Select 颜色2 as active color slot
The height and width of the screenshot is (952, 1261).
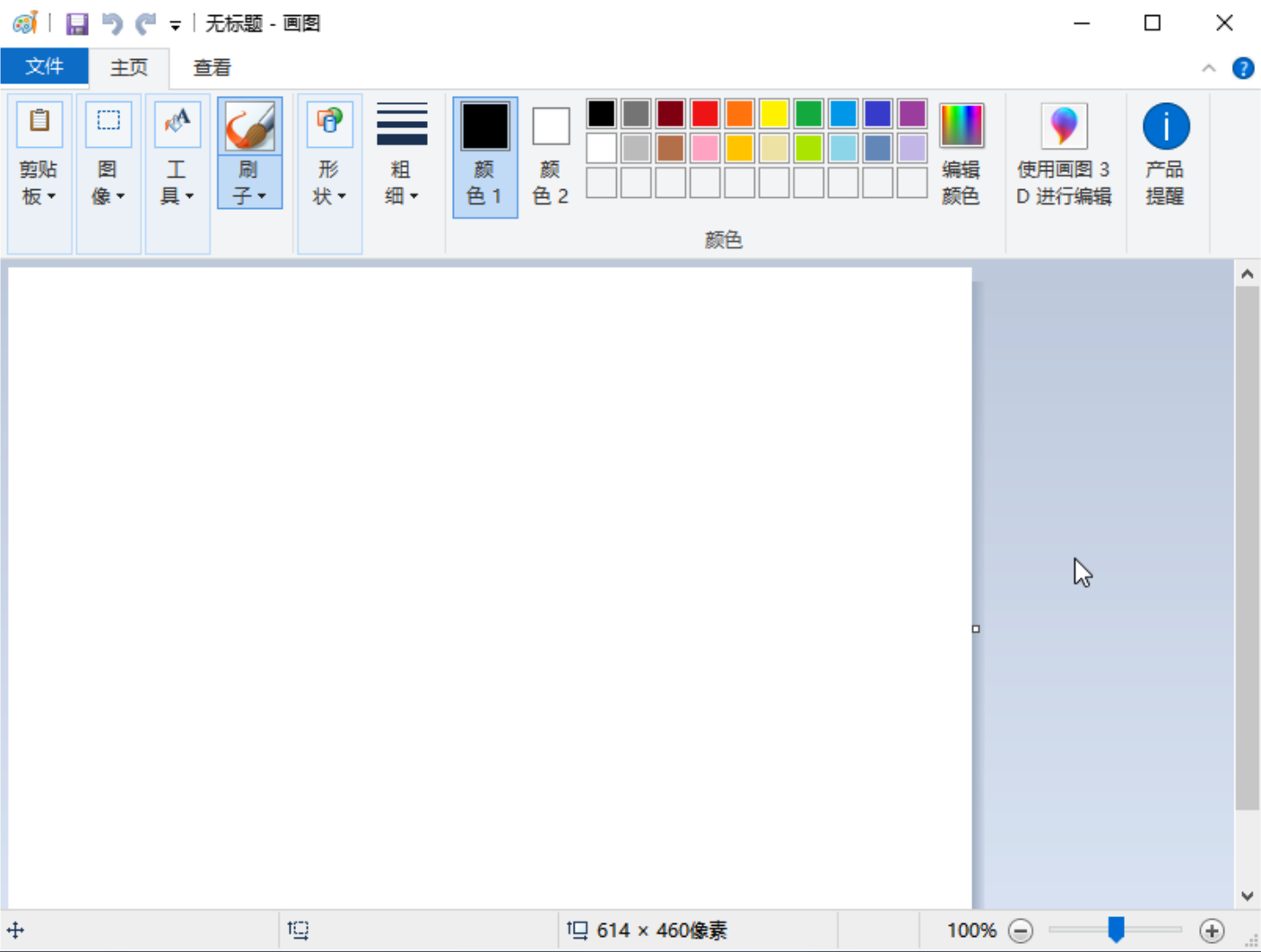click(550, 152)
